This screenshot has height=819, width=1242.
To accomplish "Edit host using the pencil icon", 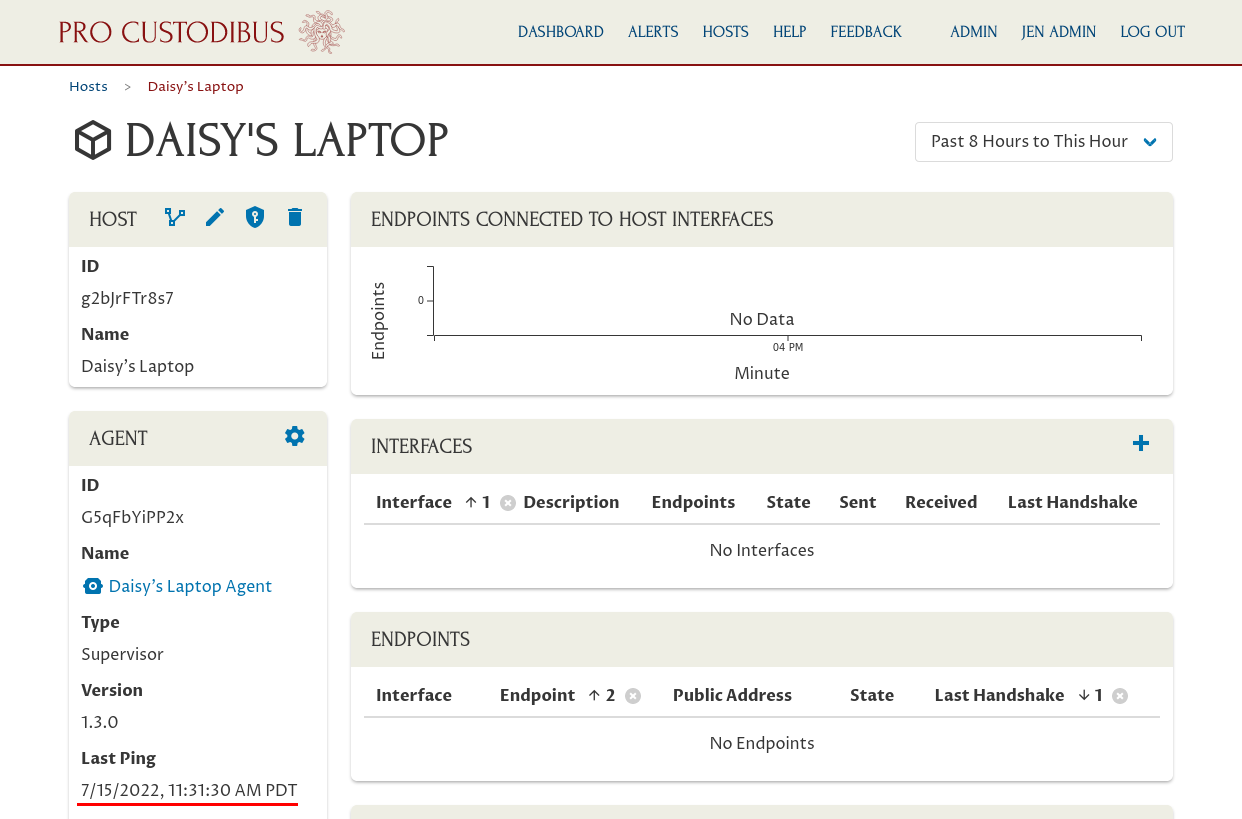I will (215, 217).
